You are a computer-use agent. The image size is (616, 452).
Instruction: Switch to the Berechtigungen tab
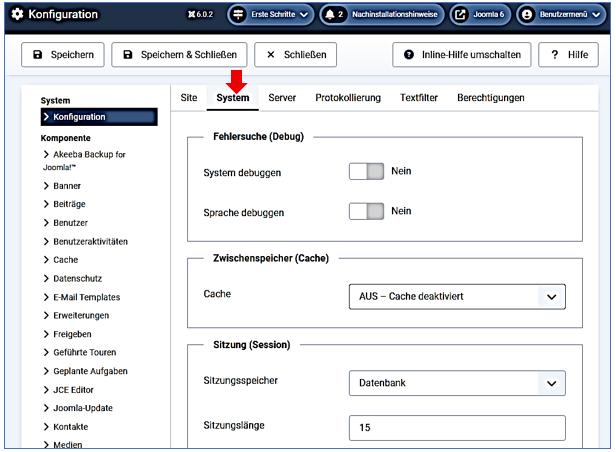point(490,98)
